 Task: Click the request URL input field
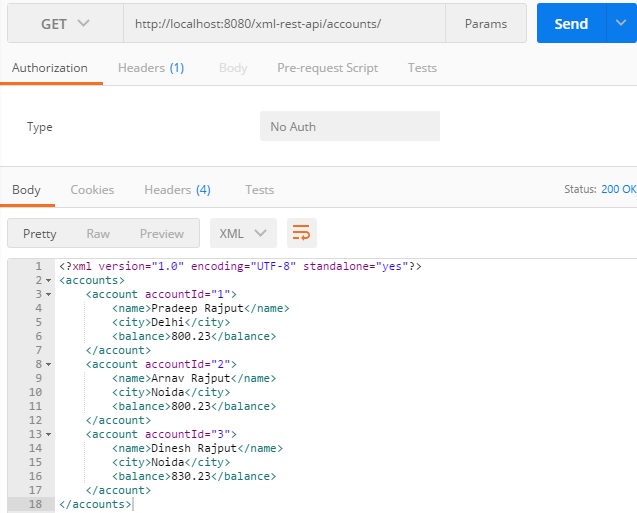tap(284, 24)
